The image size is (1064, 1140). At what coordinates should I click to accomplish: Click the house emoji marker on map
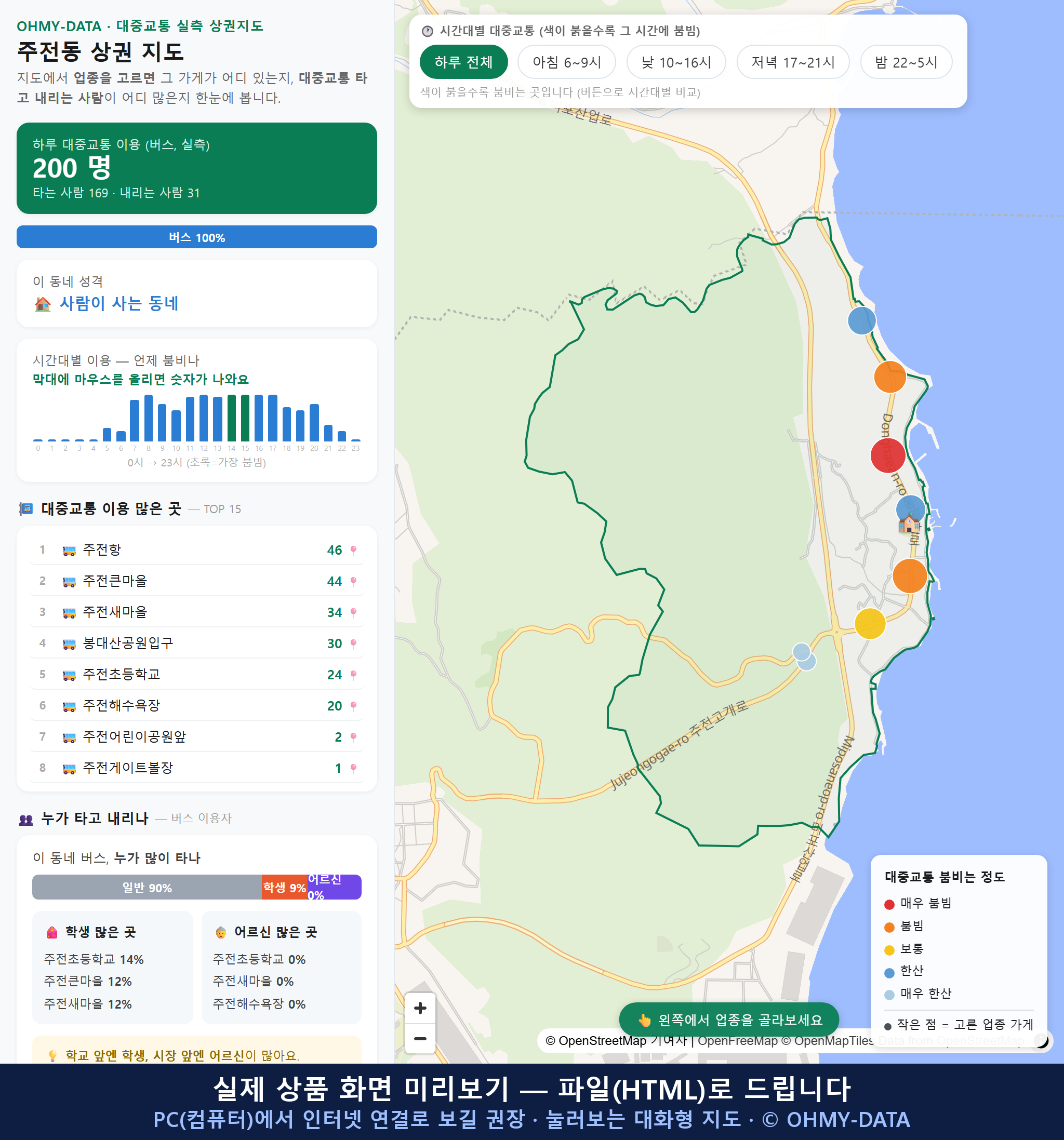point(909,522)
